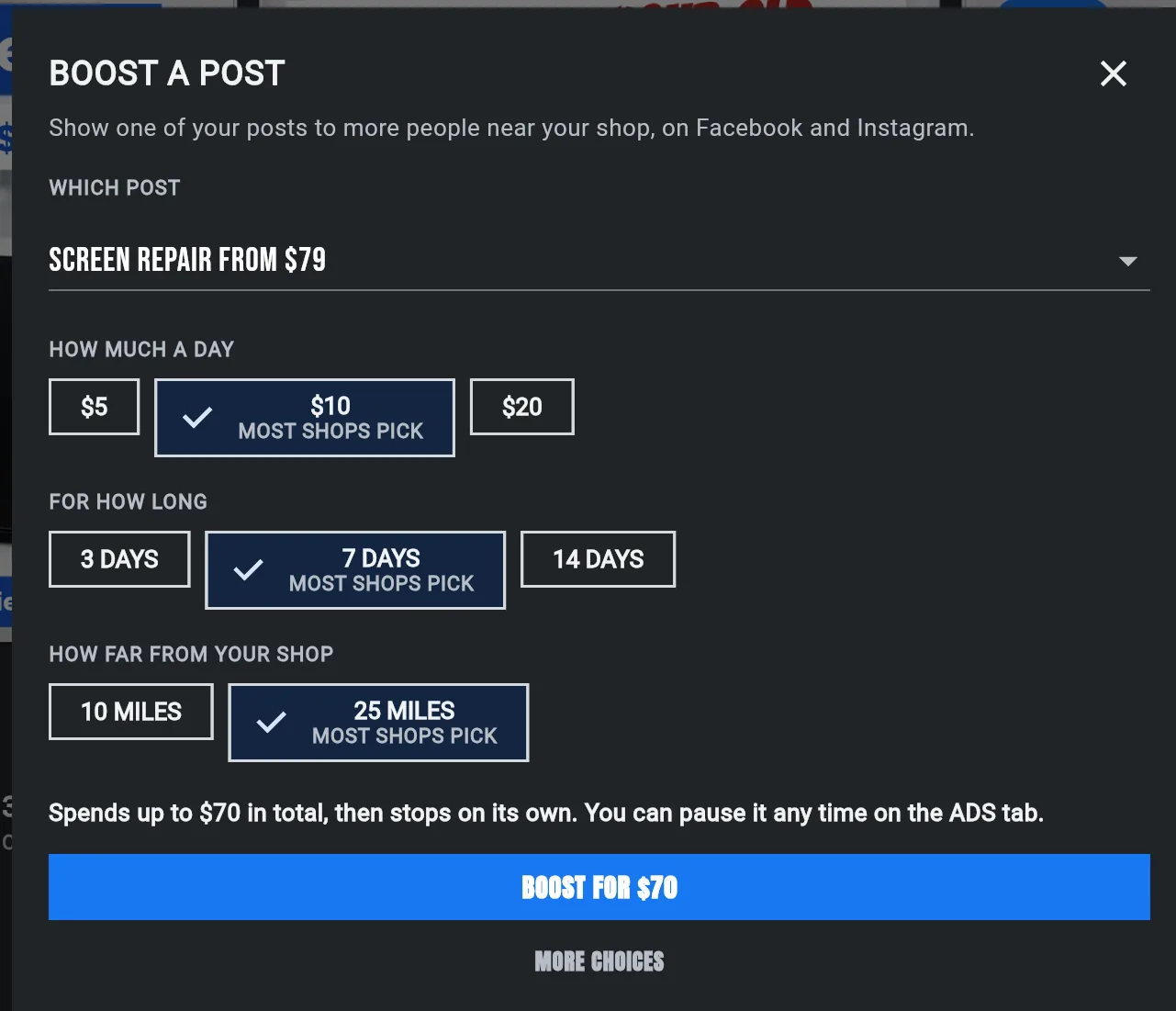Click the Spends up to $70 notice text

tap(546, 813)
